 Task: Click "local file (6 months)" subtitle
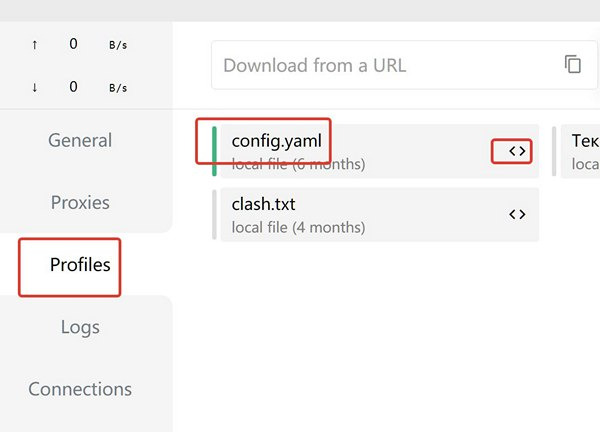click(x=298, y=163)
